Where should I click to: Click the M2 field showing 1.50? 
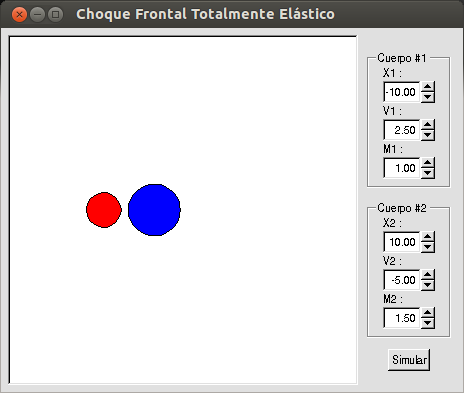click(x=402, y=318)
